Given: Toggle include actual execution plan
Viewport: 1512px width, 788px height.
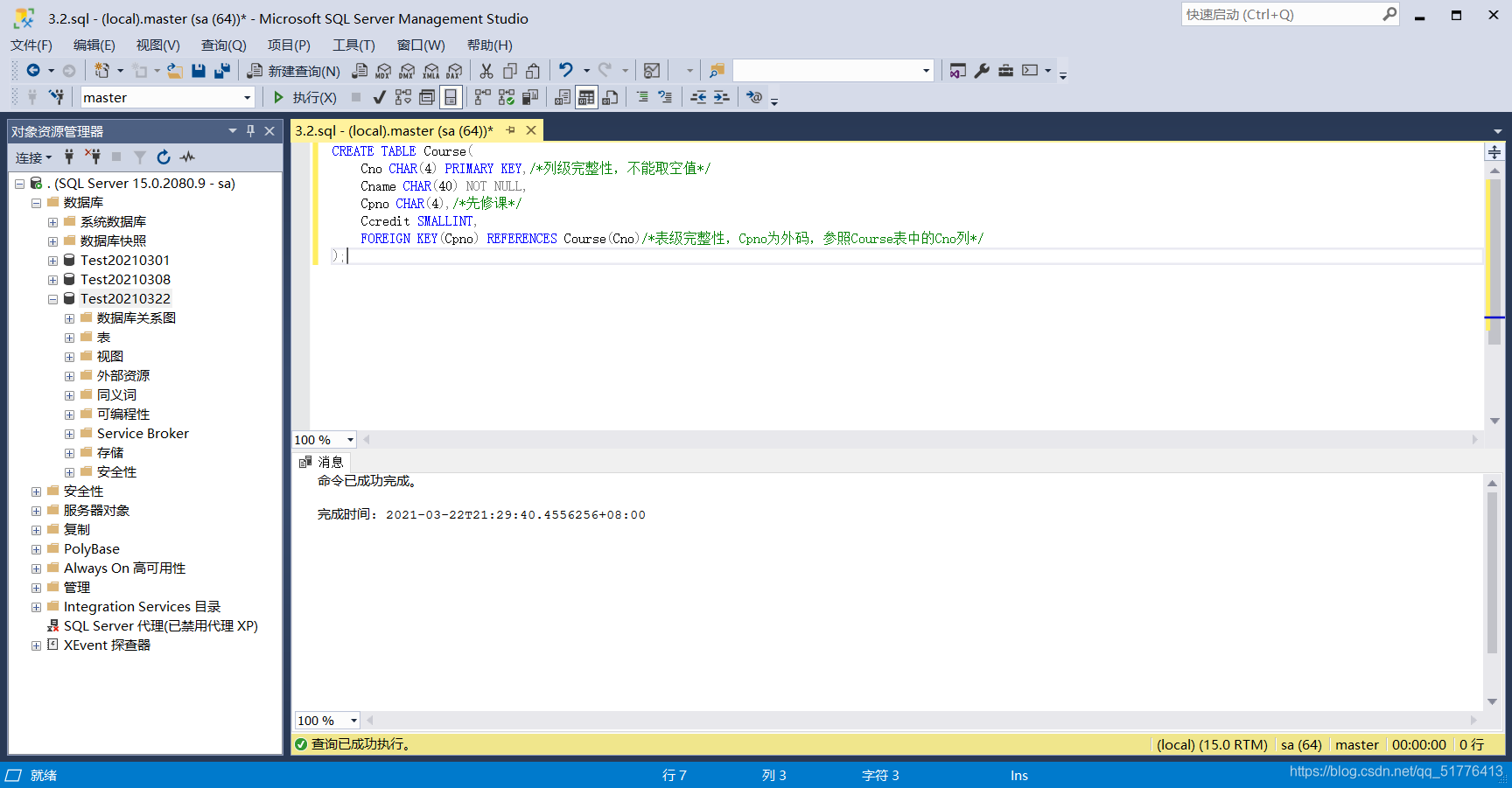Looking at the screenshot, I should tap(483, 97).
